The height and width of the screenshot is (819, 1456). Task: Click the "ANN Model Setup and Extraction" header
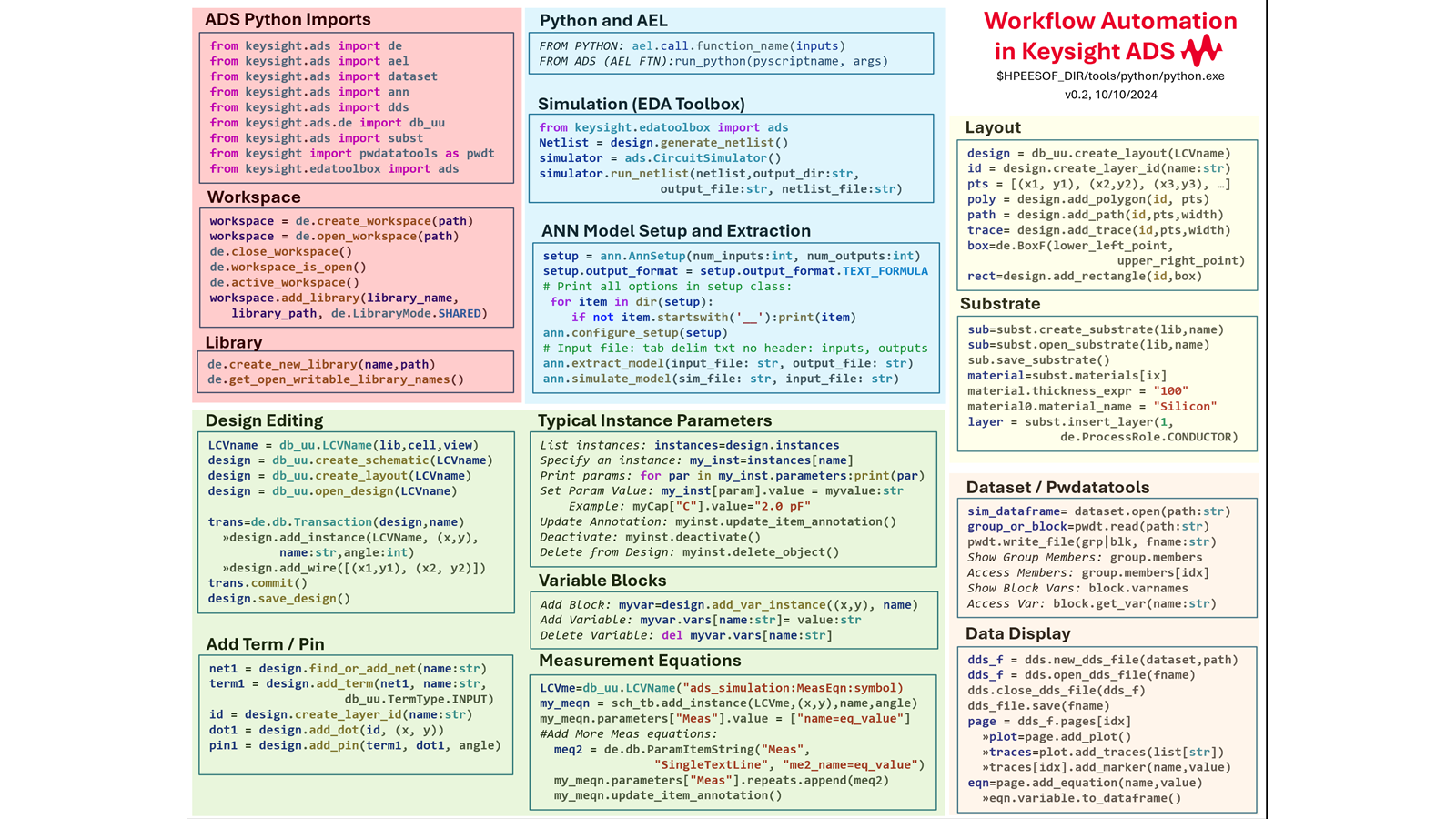tap(677, 230)
